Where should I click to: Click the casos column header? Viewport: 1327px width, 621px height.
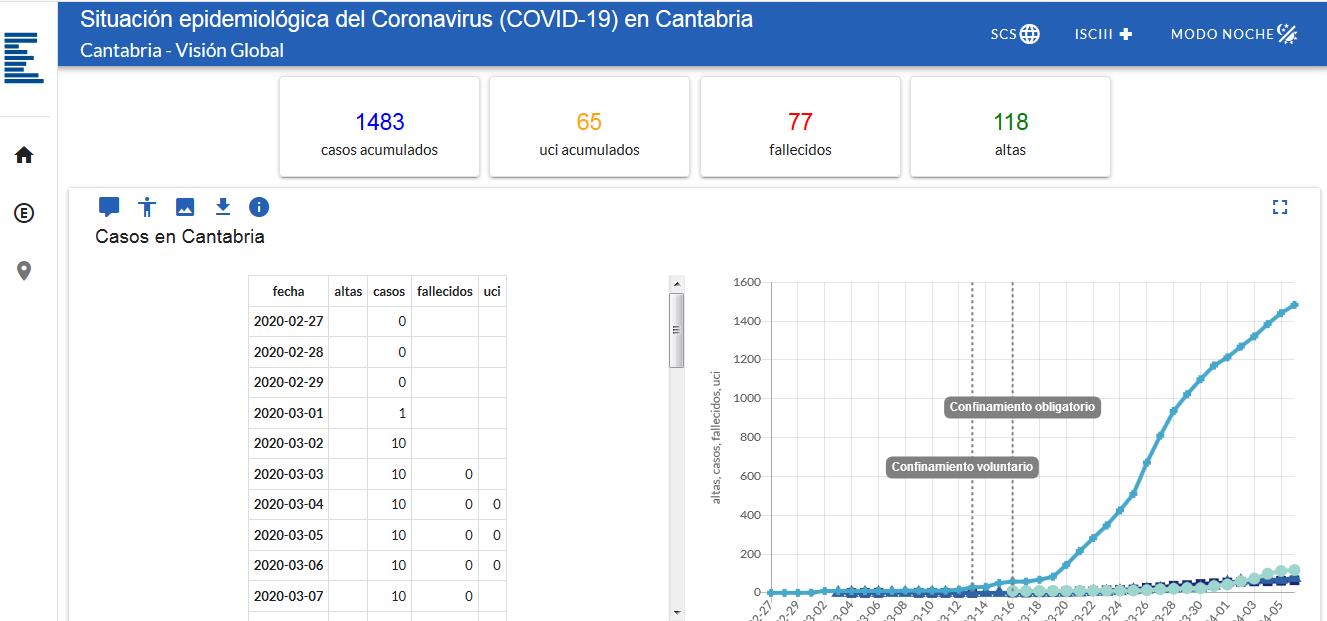click(x=389, y=291)
